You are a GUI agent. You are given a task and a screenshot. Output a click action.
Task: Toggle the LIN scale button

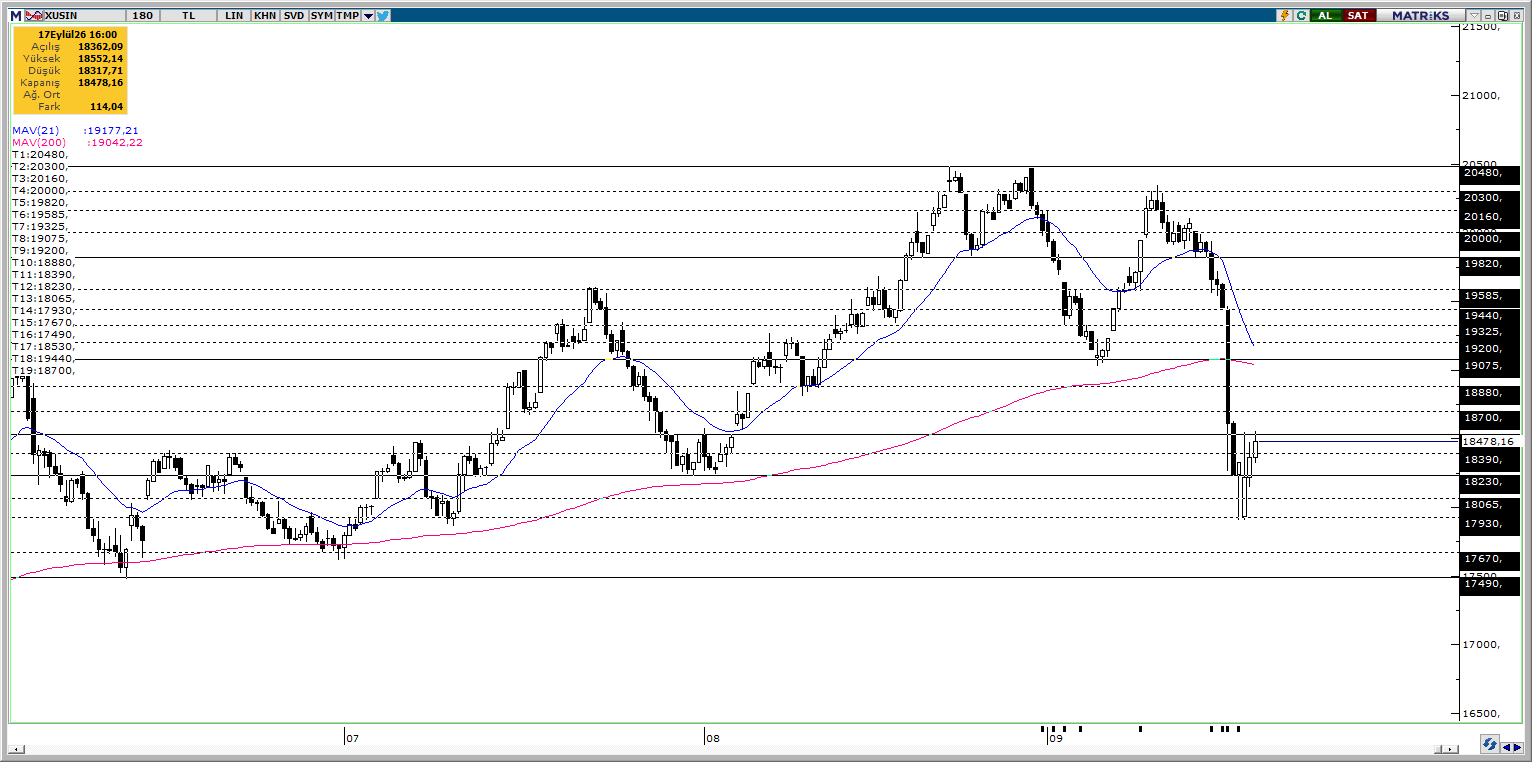[235, 16]
